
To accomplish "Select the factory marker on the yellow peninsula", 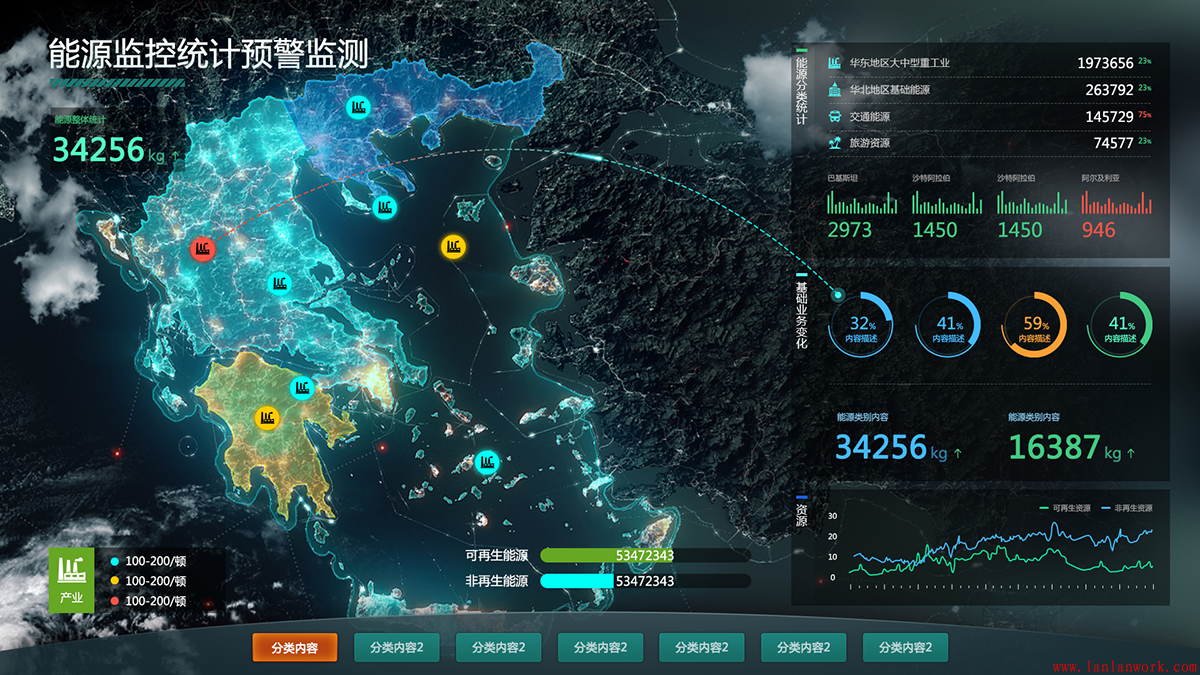I will pyautogui.click(x=266, y=417).
